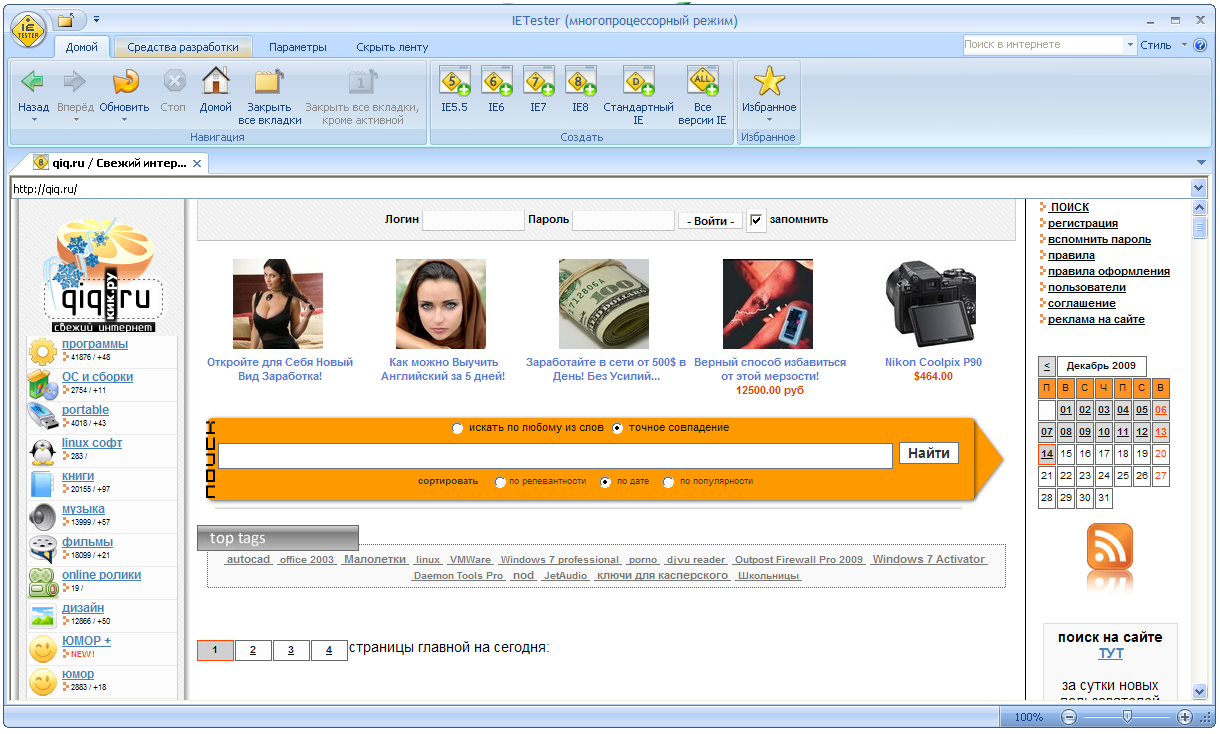Select точное совпадение radio button
This screenshot has height=734, width=1220.
(x=617, y=428)
